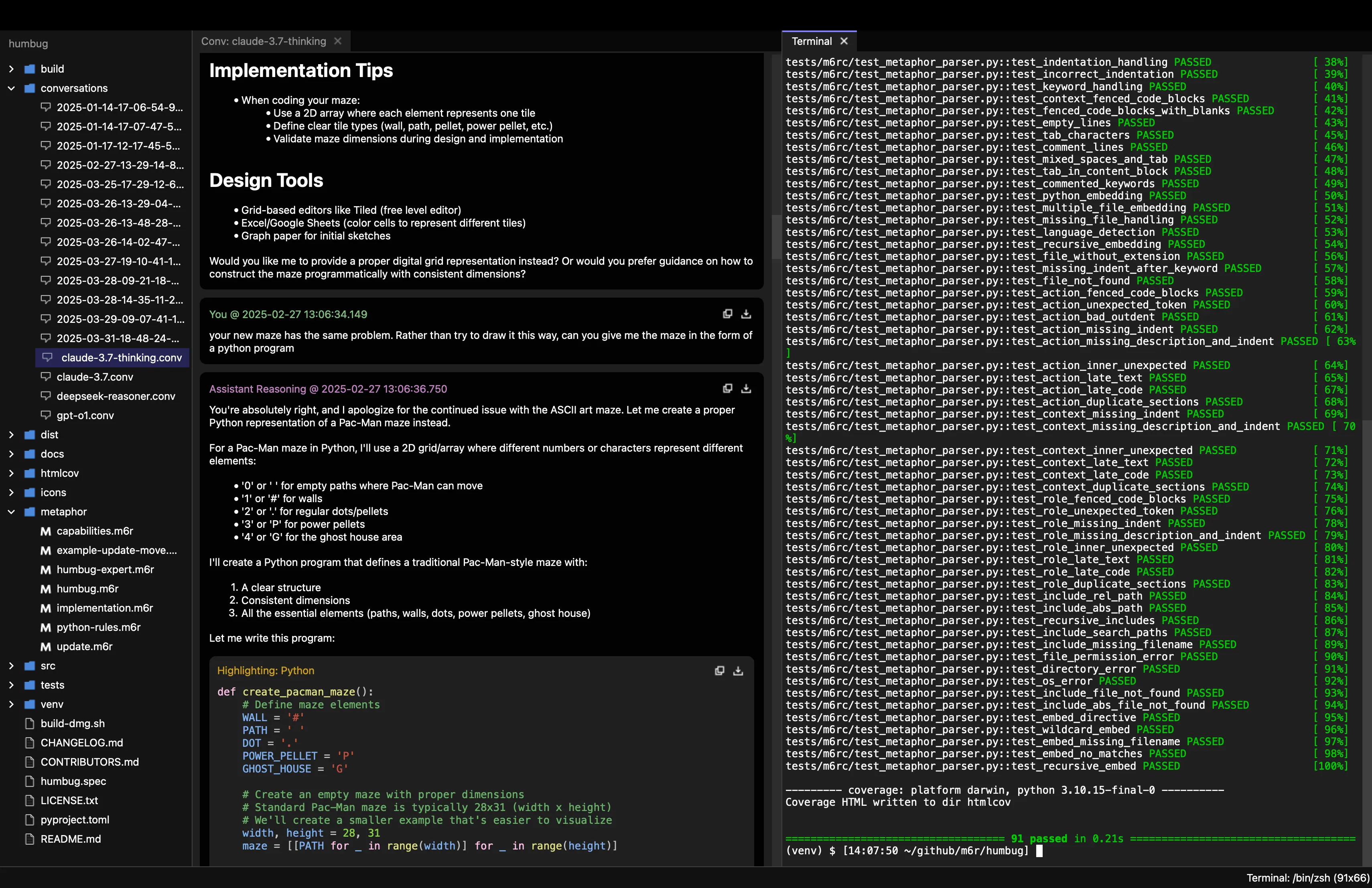This screenshot has height=888, width=1372.
Task: Expand the tests folder
Action: point(11,685)
